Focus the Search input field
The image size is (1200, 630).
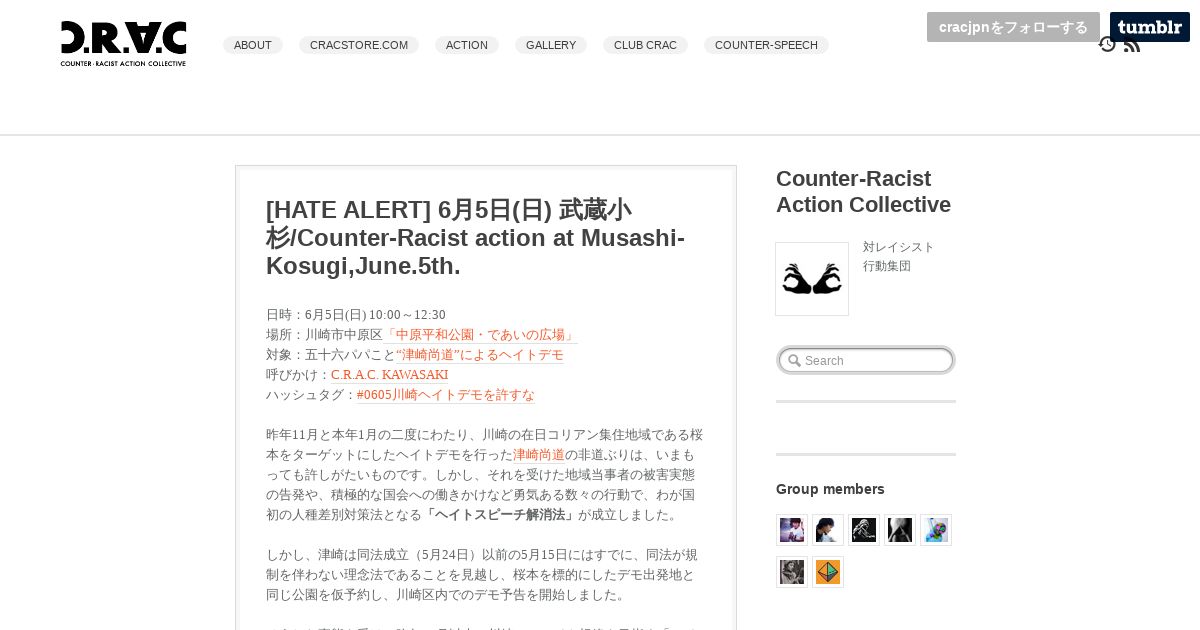(866, 360)
